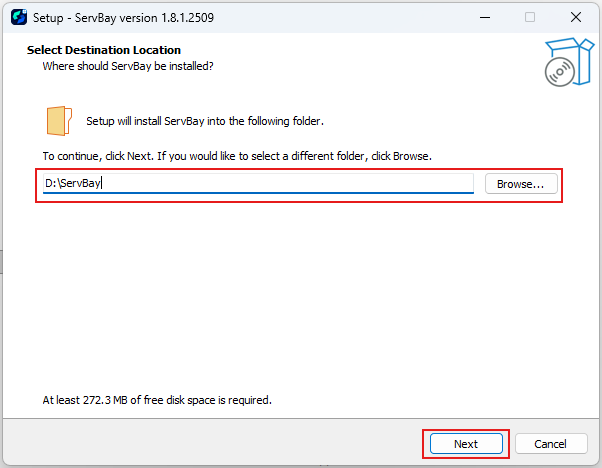Minimize the ServBay Setup window
The width and height of the screenshot is (602, 468).
(483, 17)
